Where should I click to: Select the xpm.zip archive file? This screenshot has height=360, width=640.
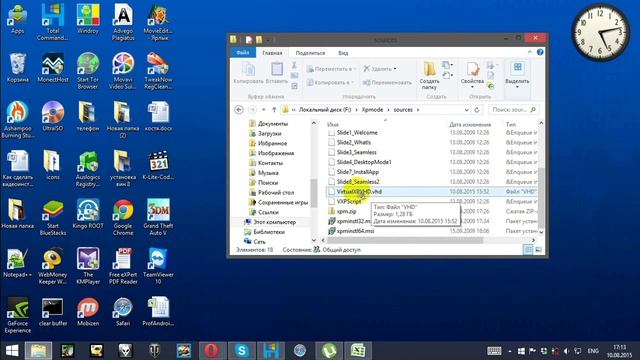[347, 211]
